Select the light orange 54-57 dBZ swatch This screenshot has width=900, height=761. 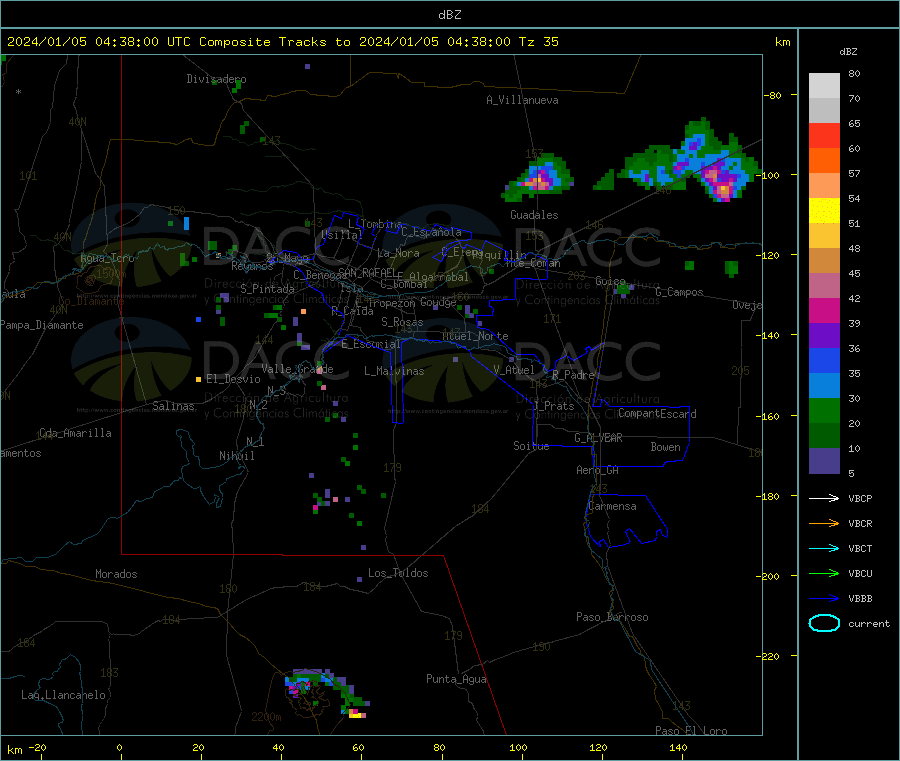click(x=824, y=186)
